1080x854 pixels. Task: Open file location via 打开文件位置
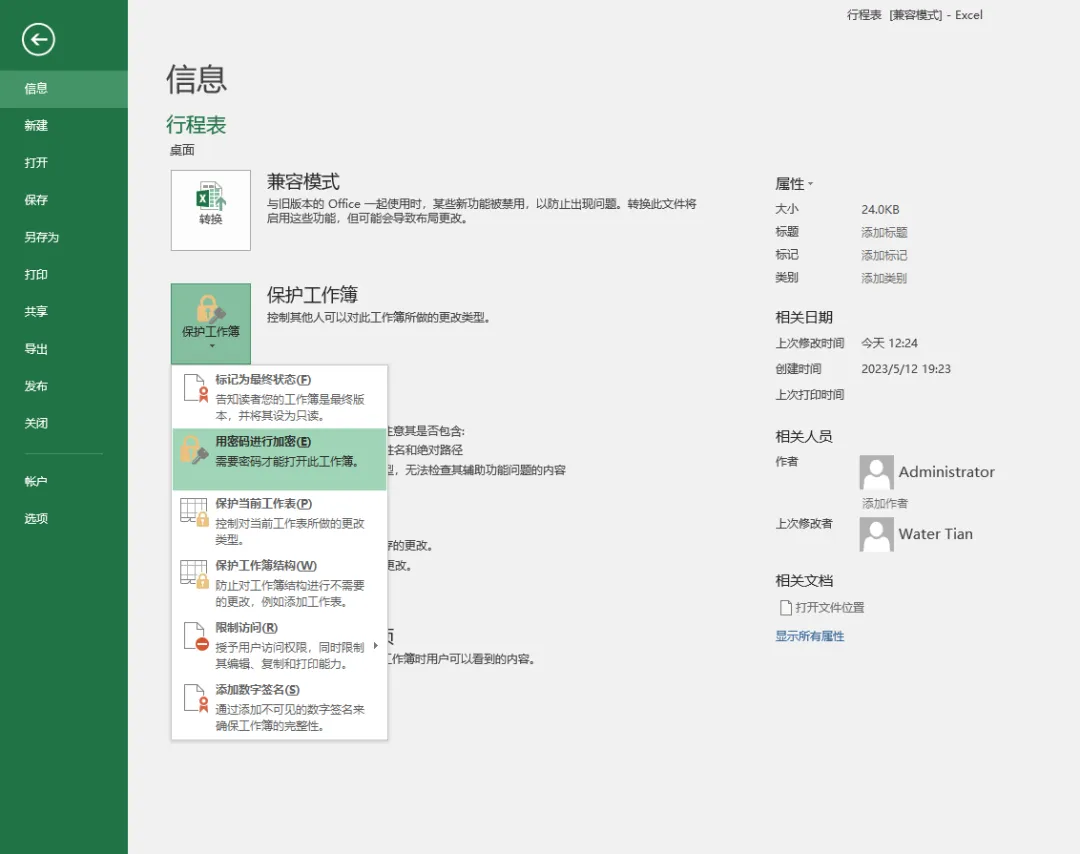pos(822,607)
